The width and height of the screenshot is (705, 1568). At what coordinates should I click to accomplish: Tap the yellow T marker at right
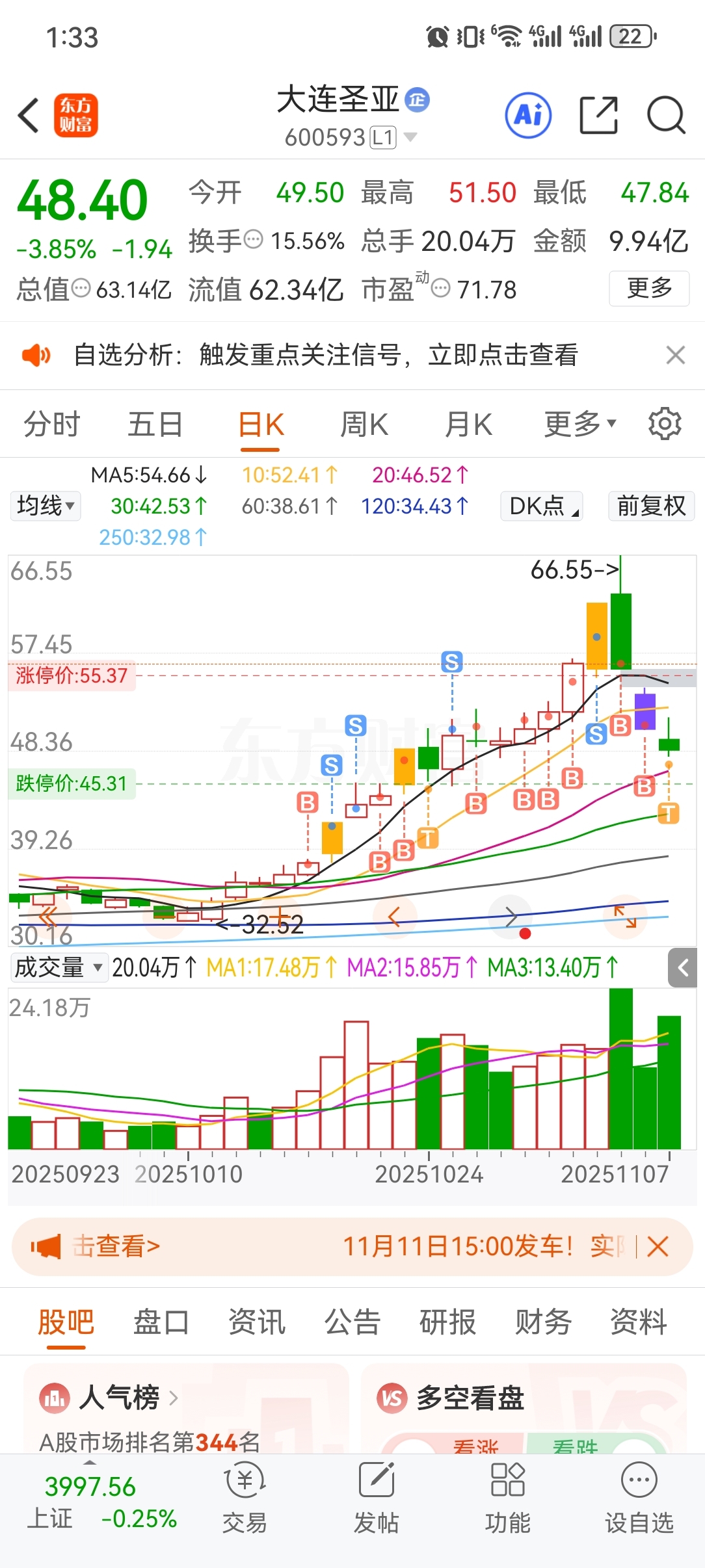tap(669, 813)
